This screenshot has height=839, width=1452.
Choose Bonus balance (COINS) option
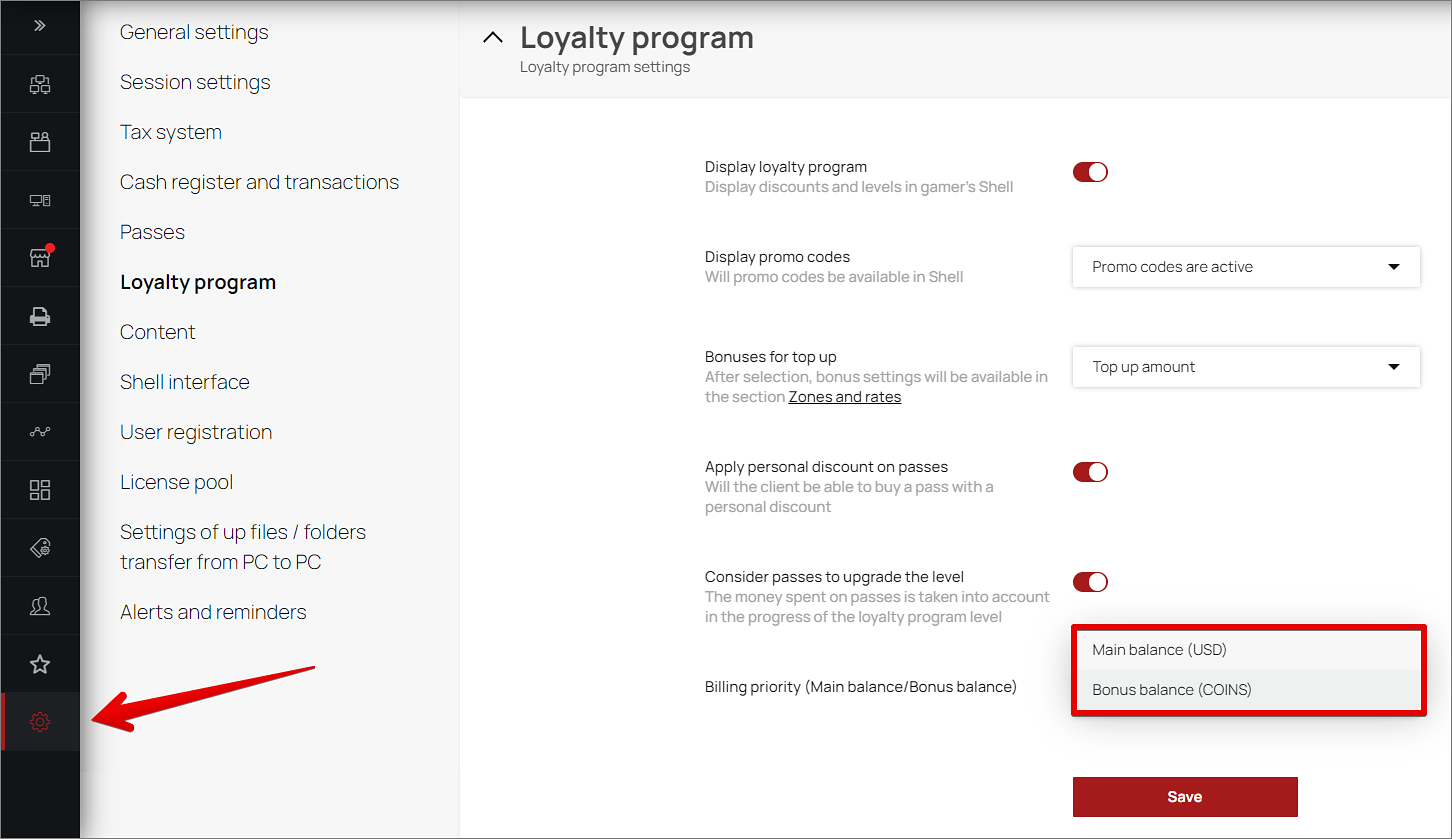[x=1248, y=690]
